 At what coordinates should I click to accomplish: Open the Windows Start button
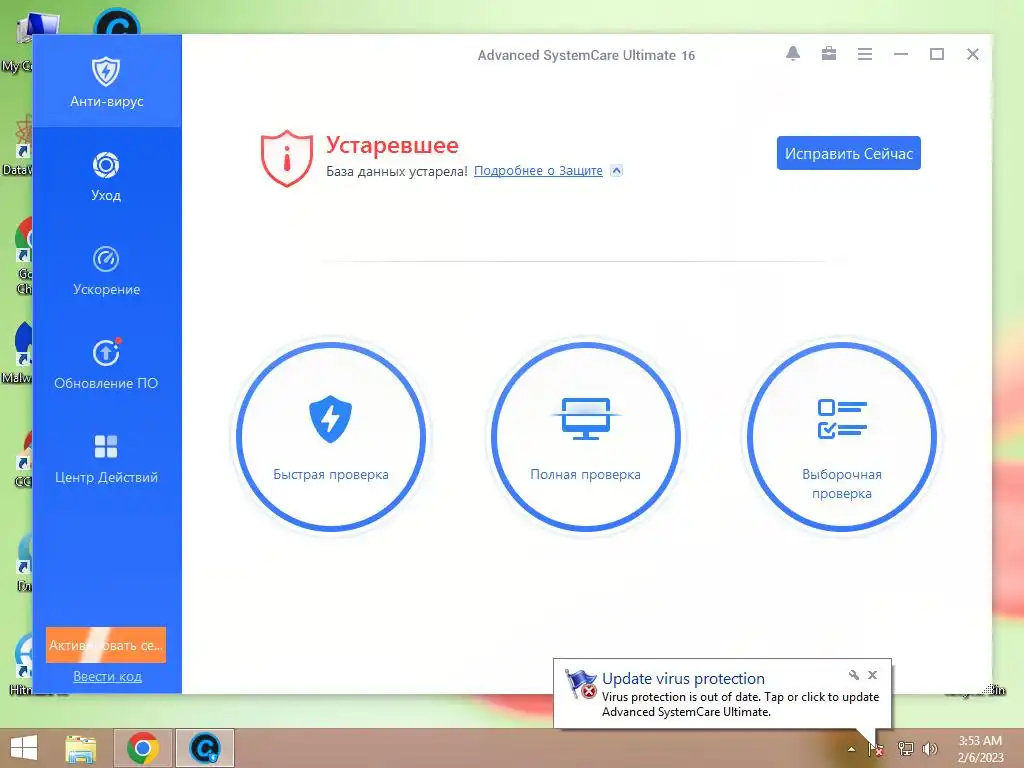click(x=24, y=748)
